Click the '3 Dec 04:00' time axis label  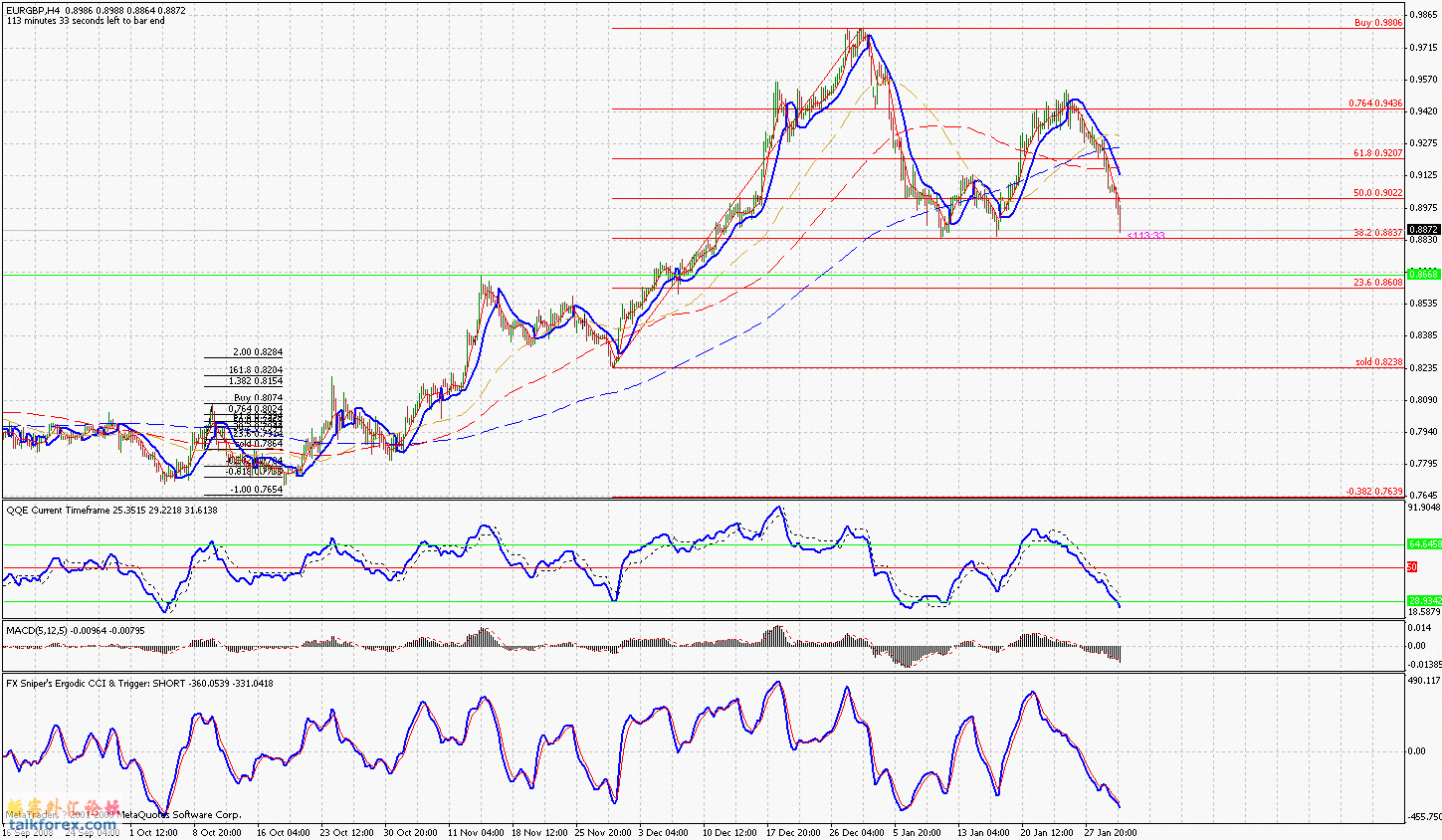pyautogui.click(x=664, y=832)
